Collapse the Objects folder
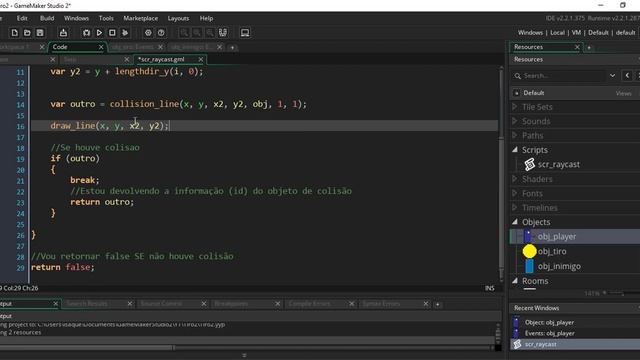Screen dimensions: 640x360 (515, 222)
